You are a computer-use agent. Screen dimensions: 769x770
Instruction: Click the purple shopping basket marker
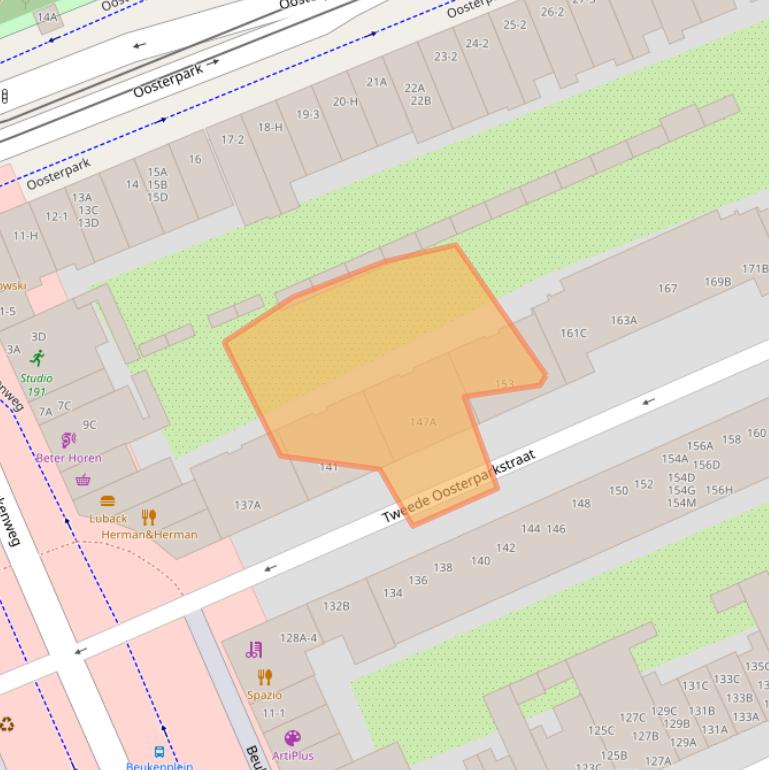coord(83,480)
